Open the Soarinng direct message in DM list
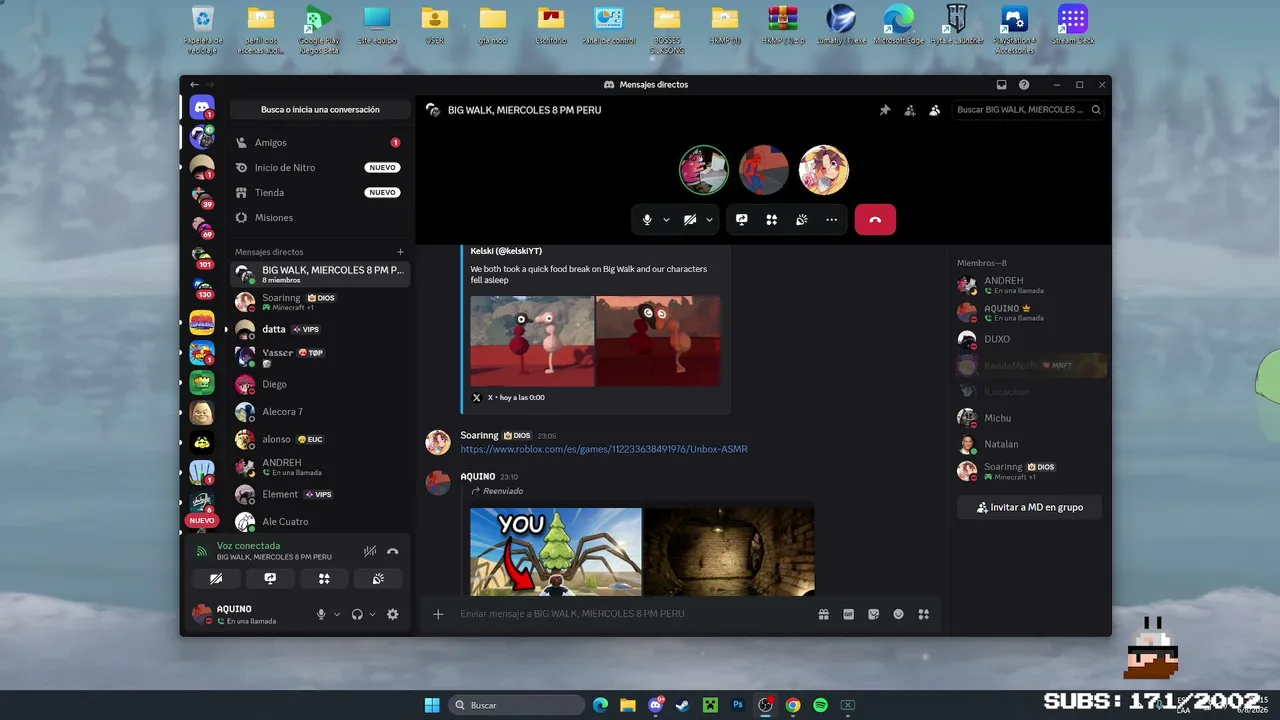 (320, 302)
